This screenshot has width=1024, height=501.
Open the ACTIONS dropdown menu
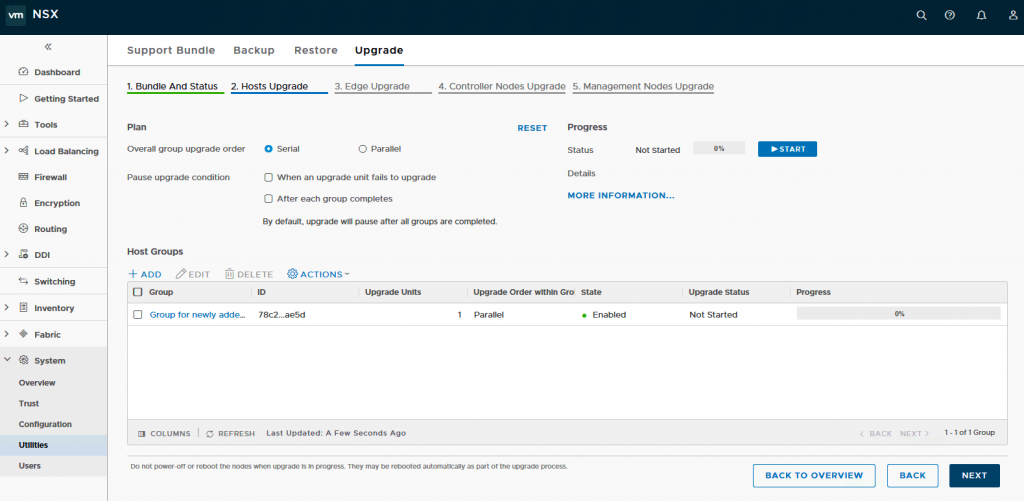pos(319,274)
